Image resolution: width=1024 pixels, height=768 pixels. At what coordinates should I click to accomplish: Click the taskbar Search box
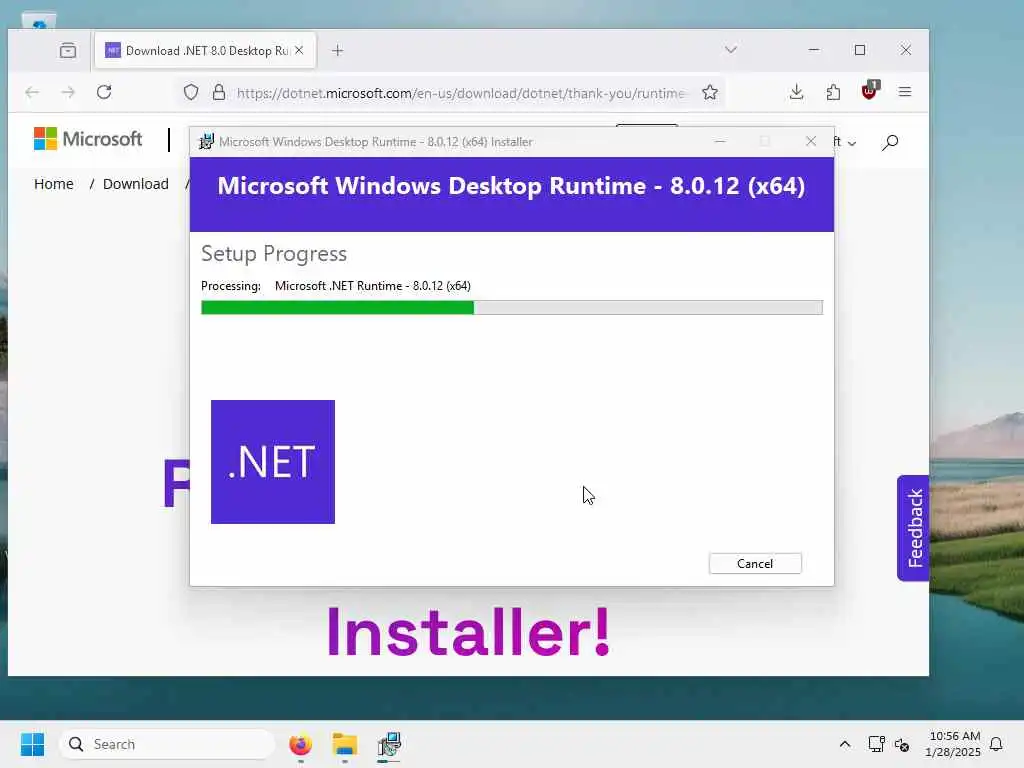pos(167,744)
